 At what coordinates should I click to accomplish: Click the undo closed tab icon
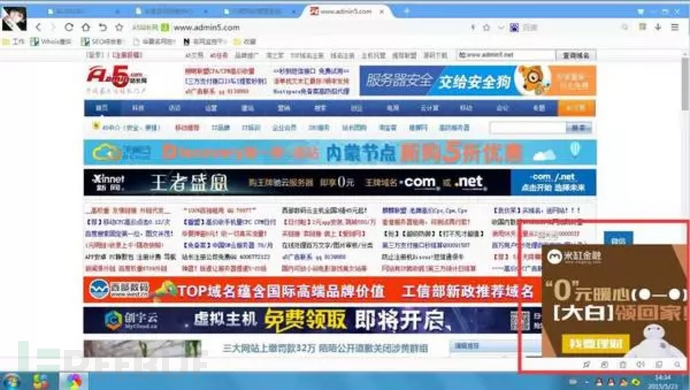103,27
